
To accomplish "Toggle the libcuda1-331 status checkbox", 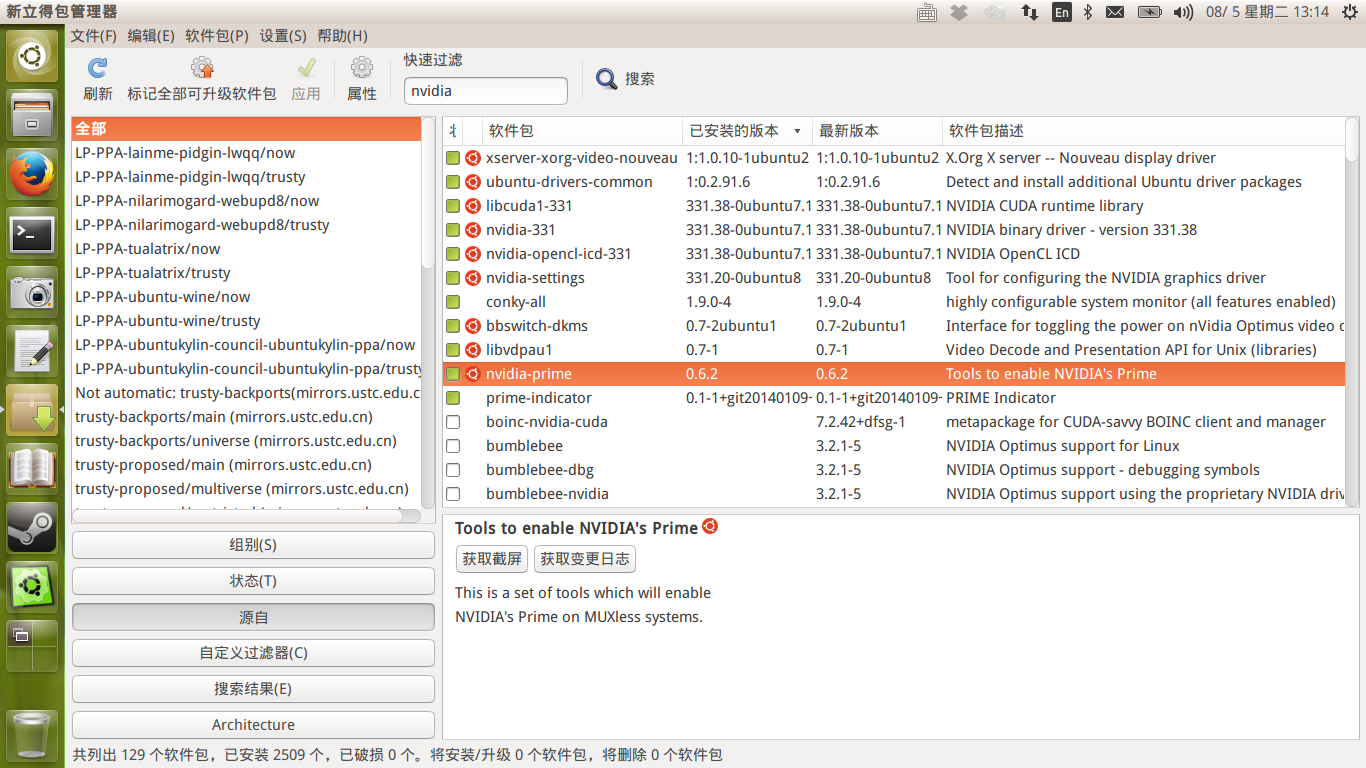I will [x=453, y=206].
